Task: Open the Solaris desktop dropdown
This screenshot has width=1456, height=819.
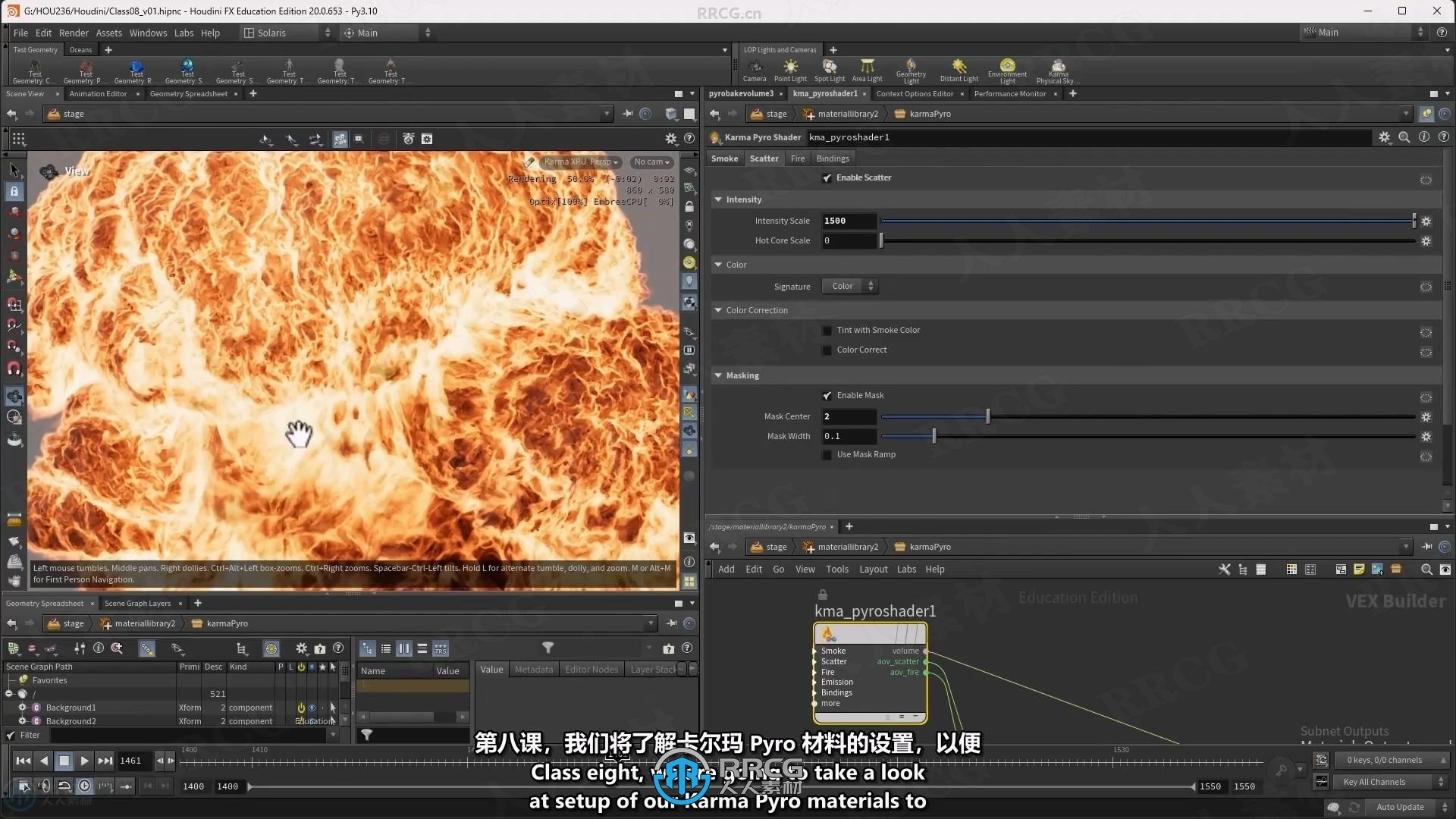Action: coord(287,33)
